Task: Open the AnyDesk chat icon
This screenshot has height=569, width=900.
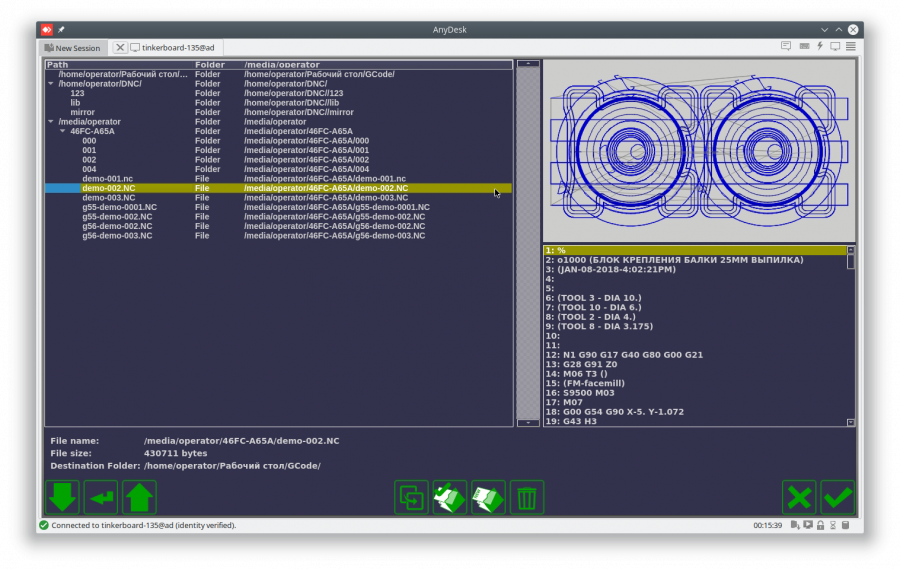Action: pos(787,46)
